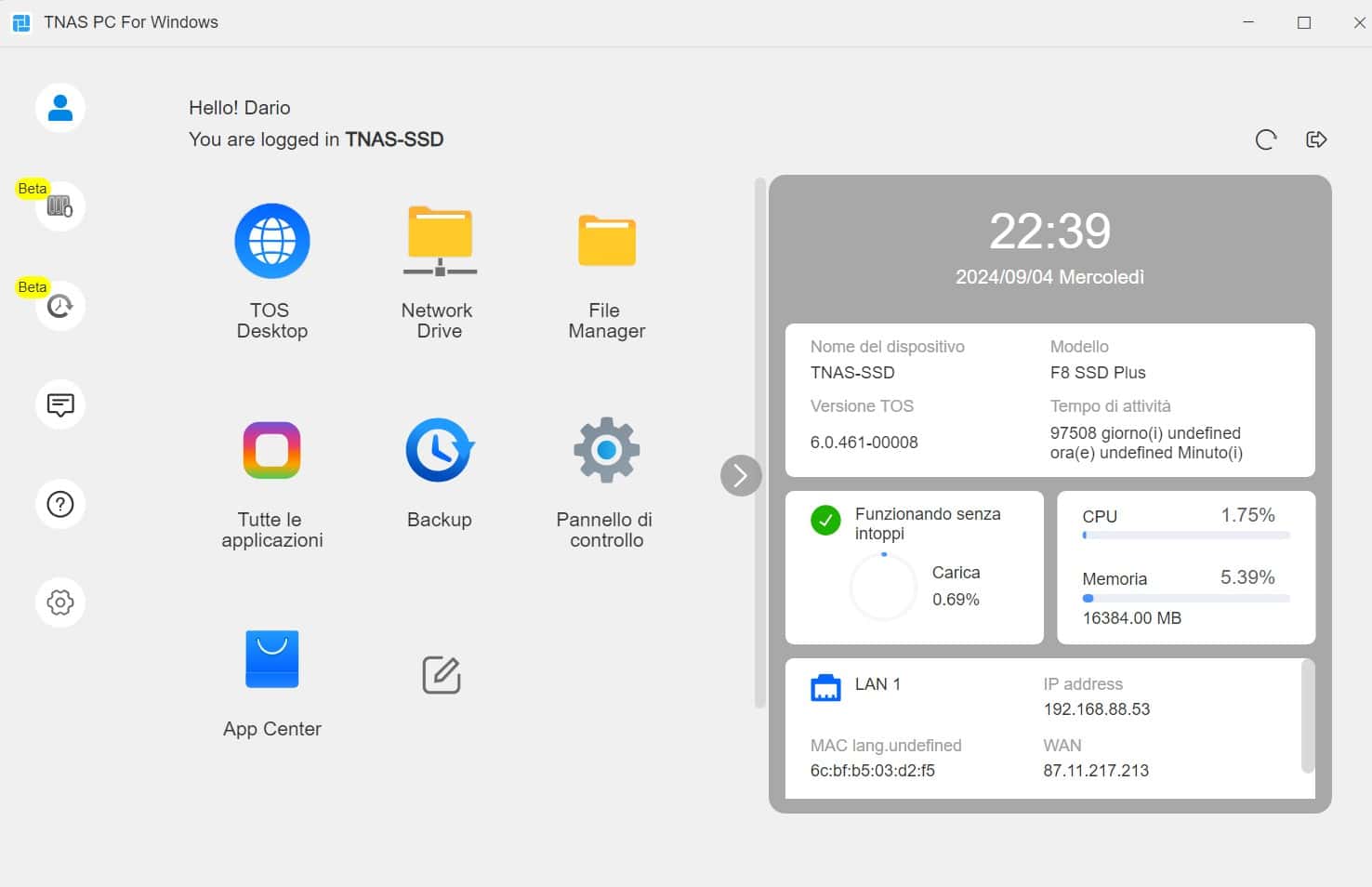Screen dimensions: 1372x887
Task: Launch the Backup app
Action: tap(440, 450)
